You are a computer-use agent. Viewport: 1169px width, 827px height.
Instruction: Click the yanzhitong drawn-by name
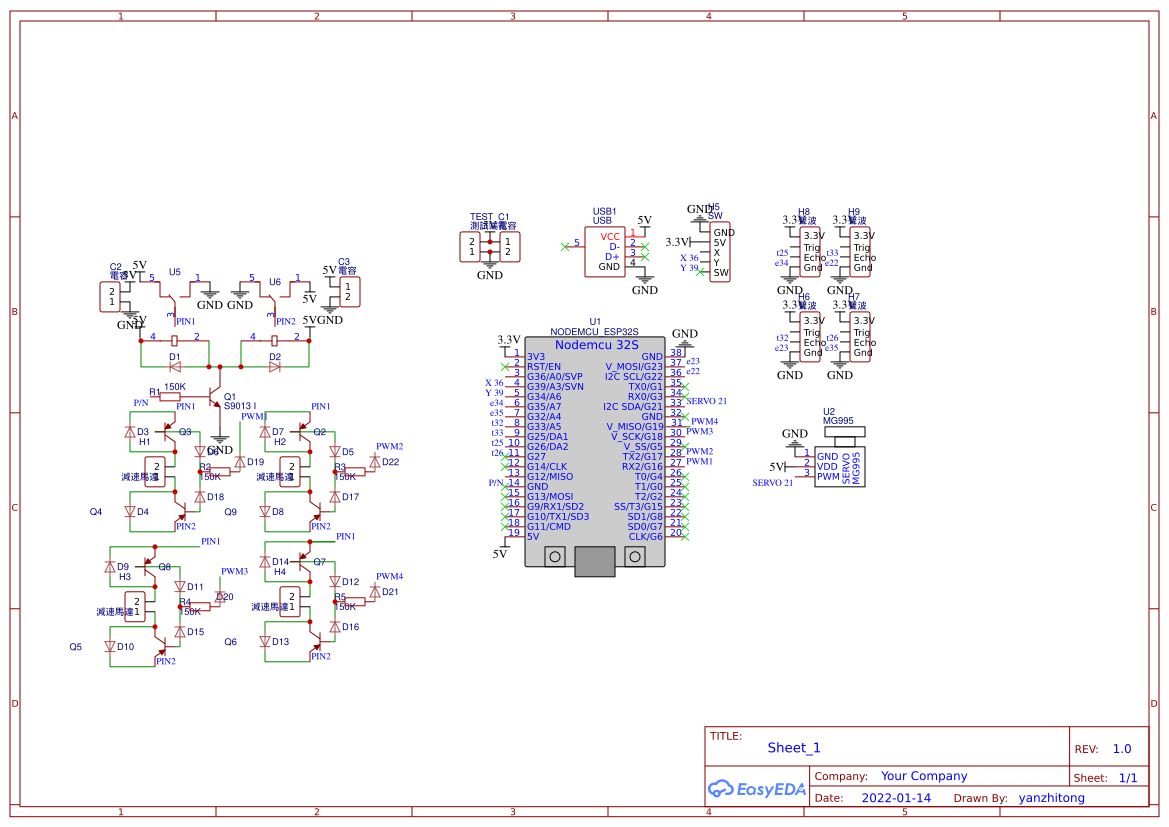tap(1051, 797)
